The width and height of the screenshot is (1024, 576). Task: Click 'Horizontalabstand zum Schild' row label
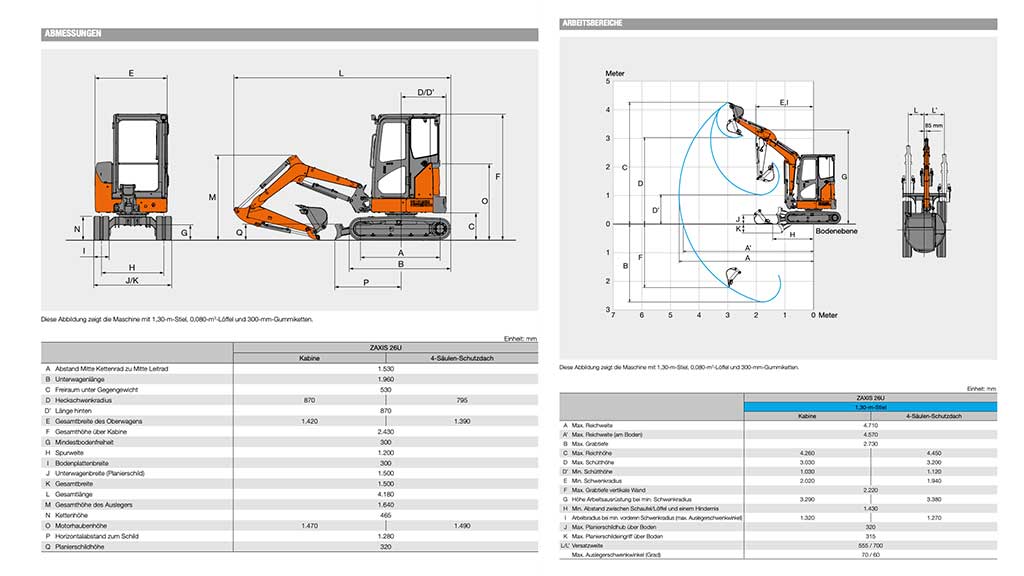click(x=97, y=536)
